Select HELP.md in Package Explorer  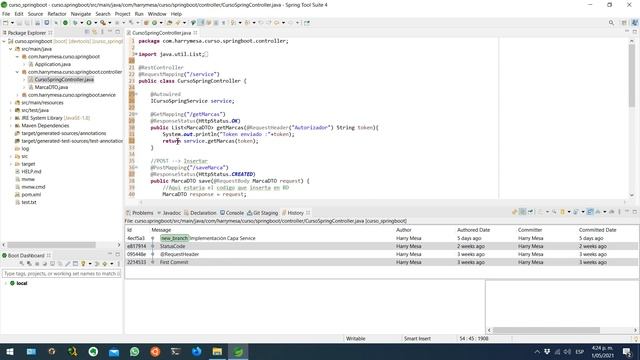tap(31, 172)
